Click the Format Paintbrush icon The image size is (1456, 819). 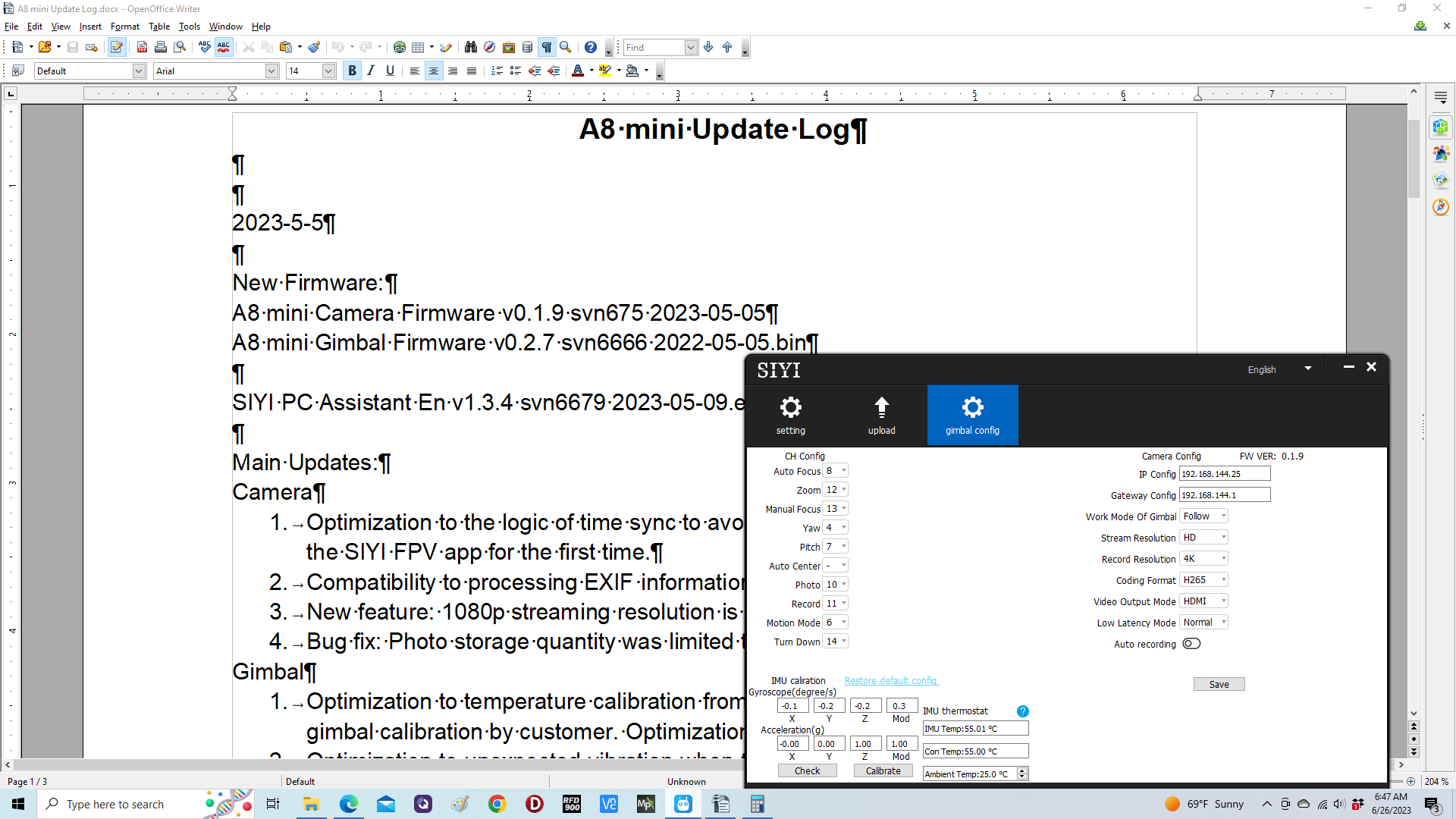tap(314, 47)
